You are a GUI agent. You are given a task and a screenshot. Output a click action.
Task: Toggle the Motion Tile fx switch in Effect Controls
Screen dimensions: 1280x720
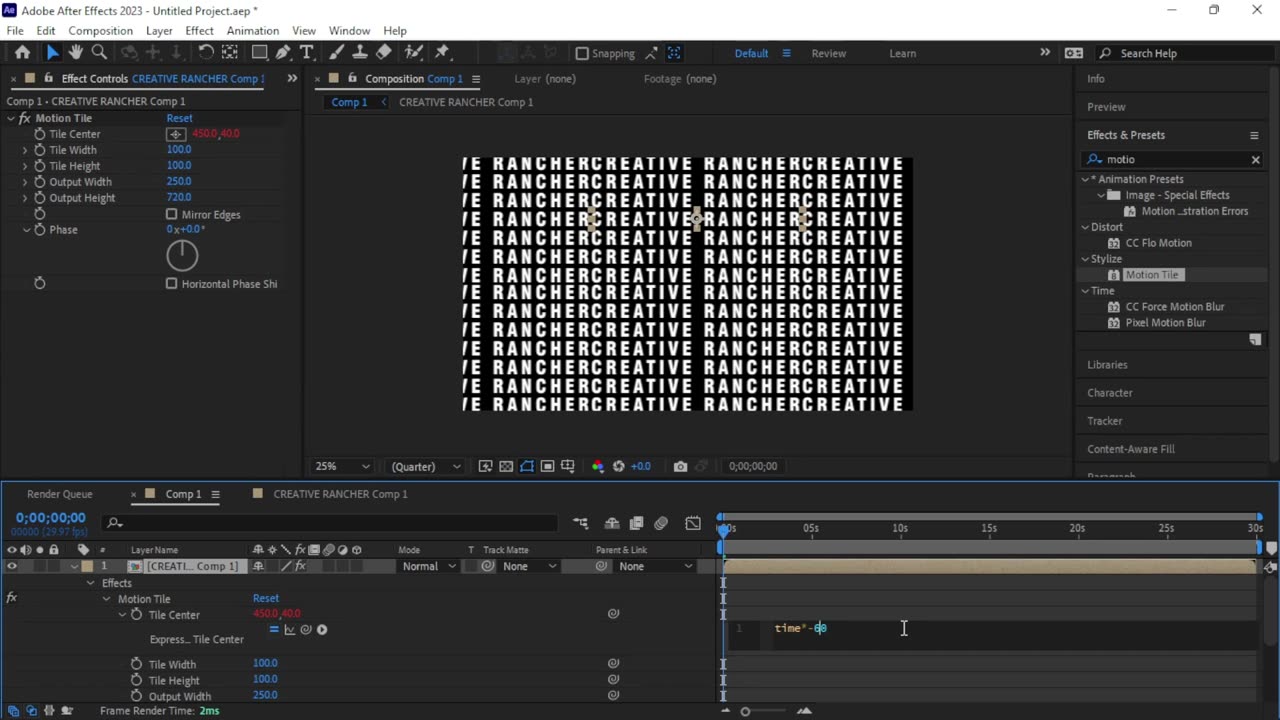coord(24,118)
